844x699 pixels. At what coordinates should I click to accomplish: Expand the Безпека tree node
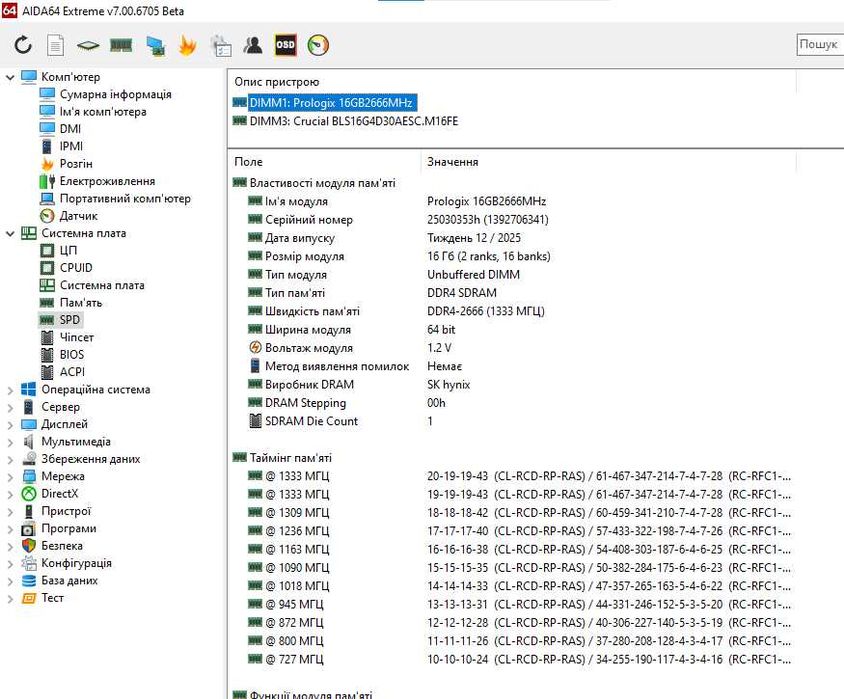coord(10,546)
